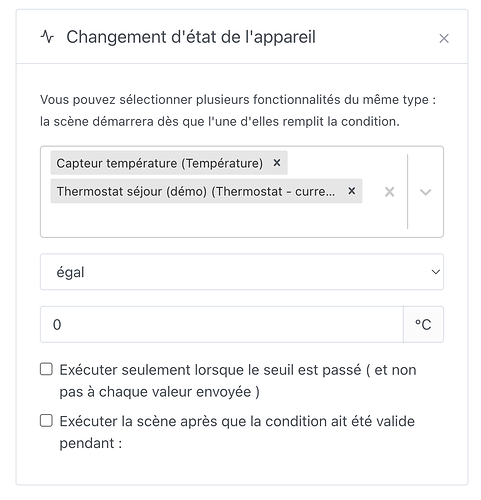Click the helper text about plusieurs fonctionnalités
Image resolution: width=481 pixels, height=500 pixels.
click(238, 110)
